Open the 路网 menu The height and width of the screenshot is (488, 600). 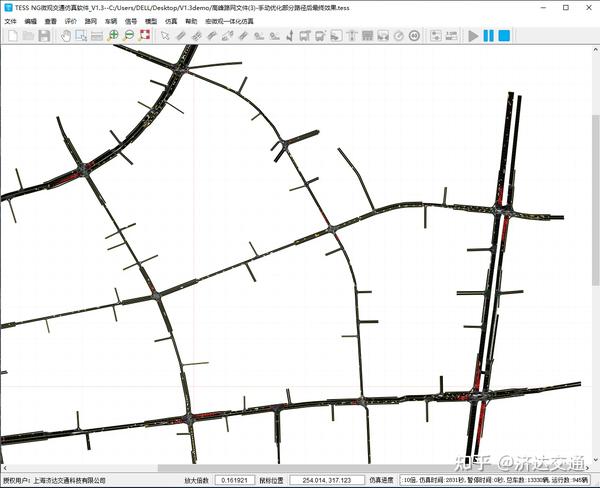click(91, 20)
